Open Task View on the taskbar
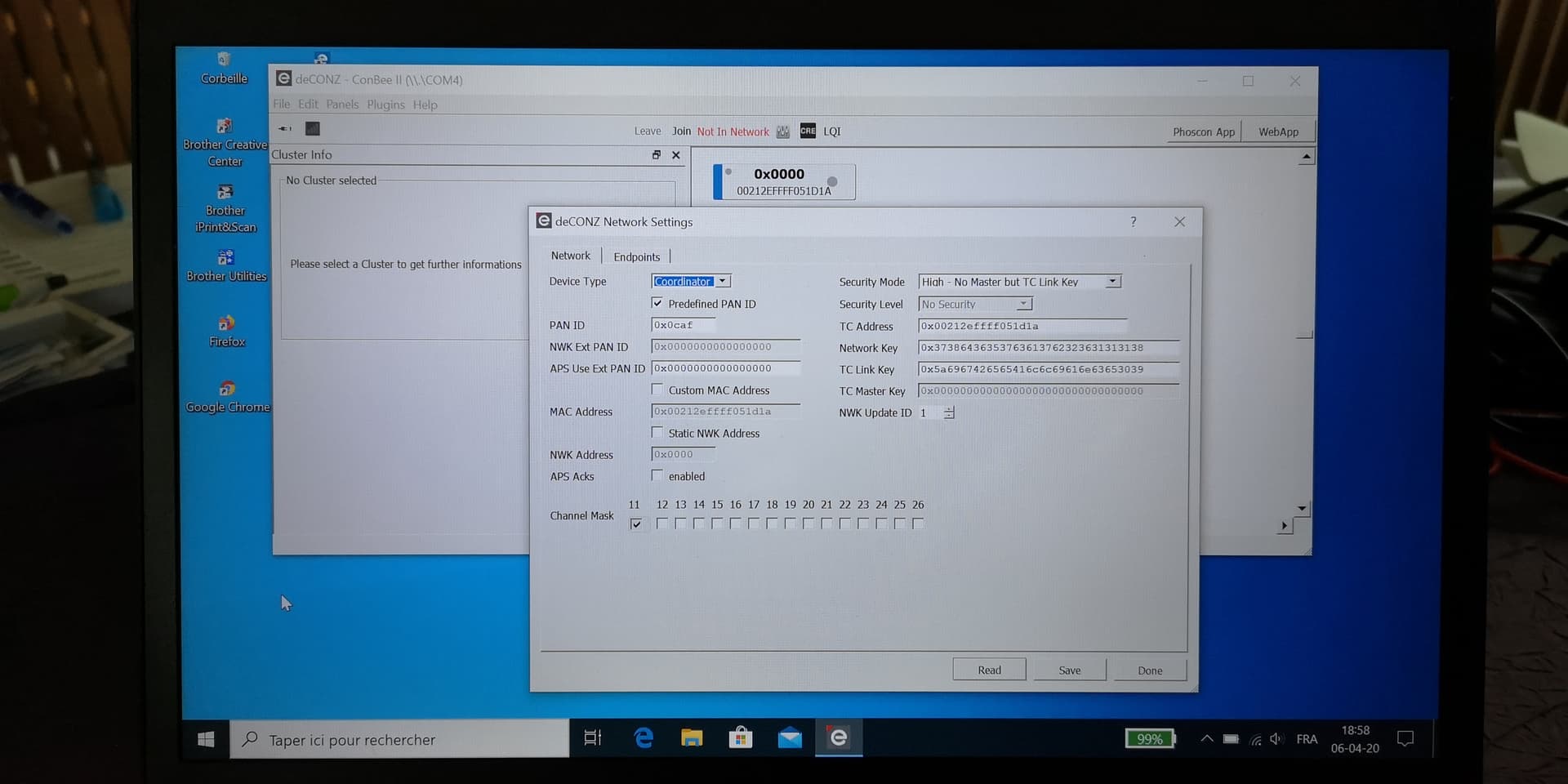Screen dimensions: 1568x784 coord(593,738)
